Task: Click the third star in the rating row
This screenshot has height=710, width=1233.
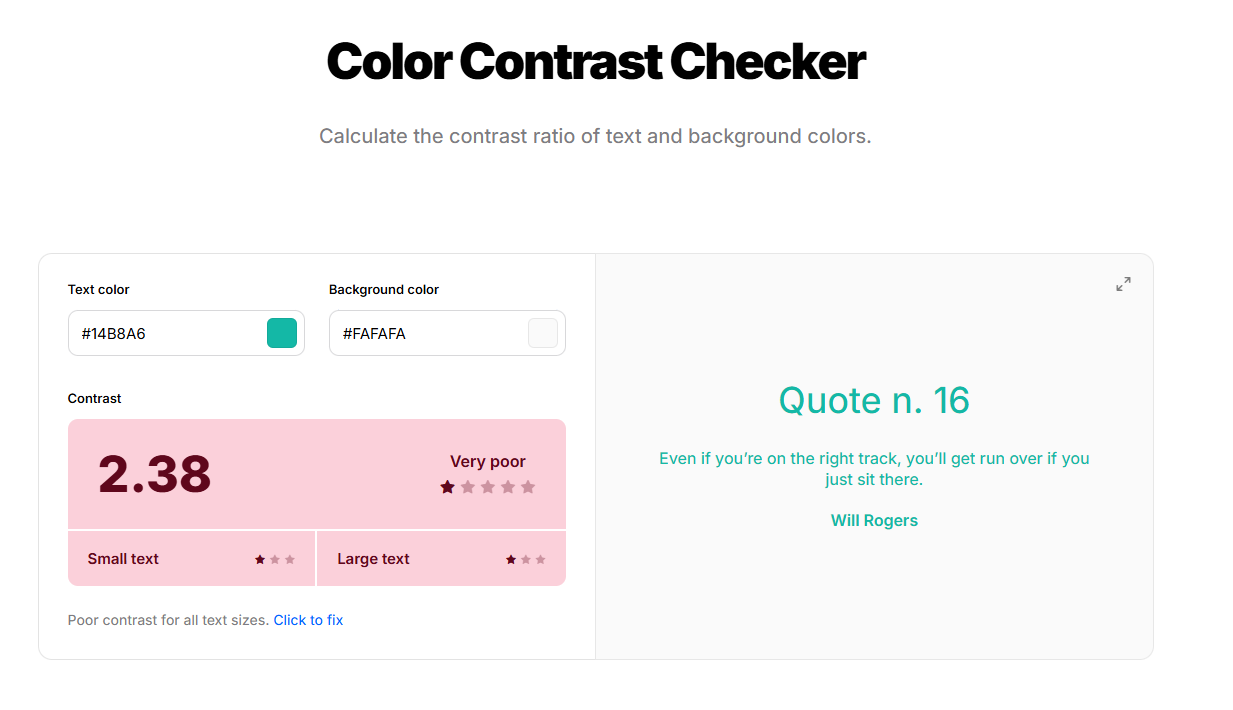Action: pyautogui.click(x=488, y=488)
